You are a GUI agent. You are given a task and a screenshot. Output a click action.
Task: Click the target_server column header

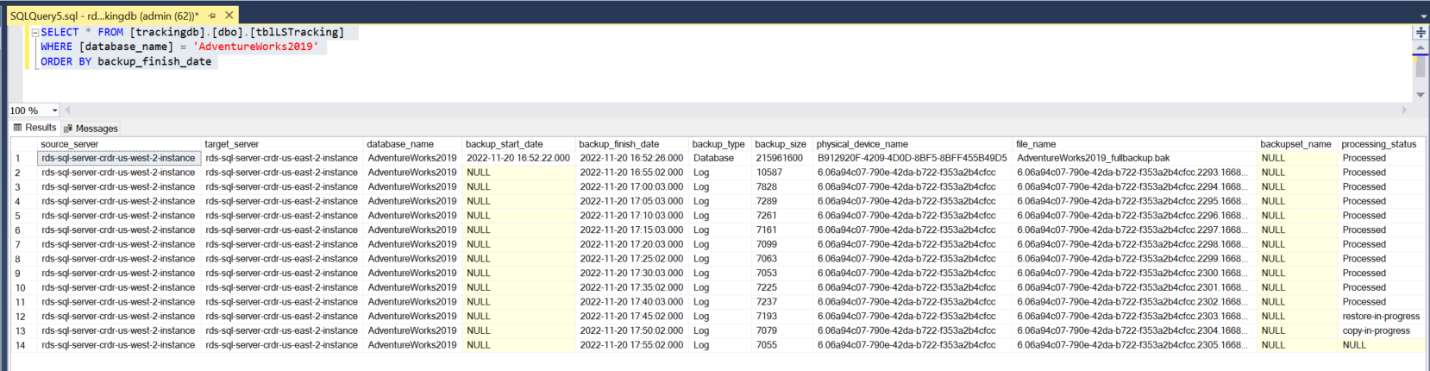[282, 144]
